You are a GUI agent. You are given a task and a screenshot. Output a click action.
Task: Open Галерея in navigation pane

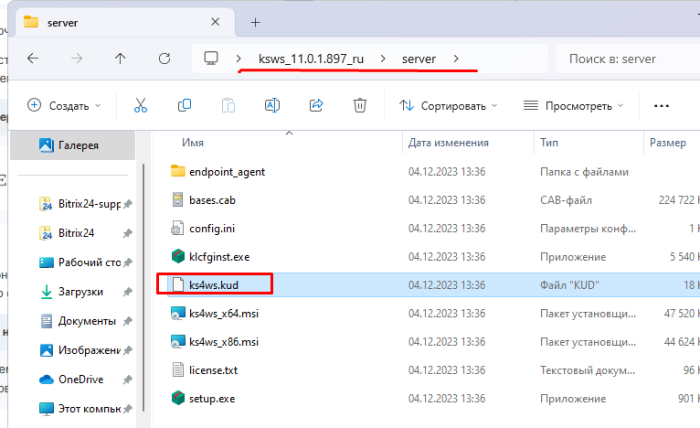tap(72, 145)
